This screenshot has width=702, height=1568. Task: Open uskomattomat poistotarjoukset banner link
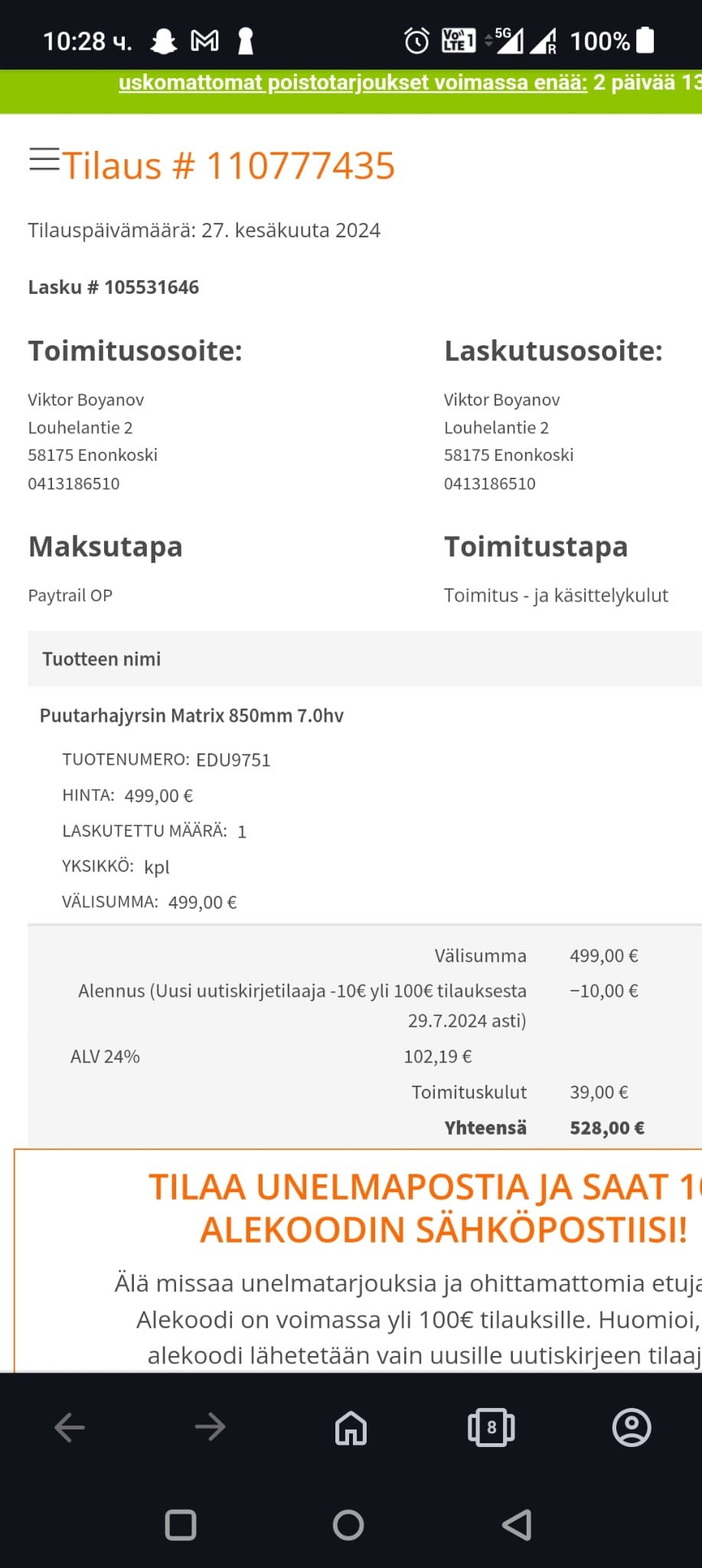point(353,83)
